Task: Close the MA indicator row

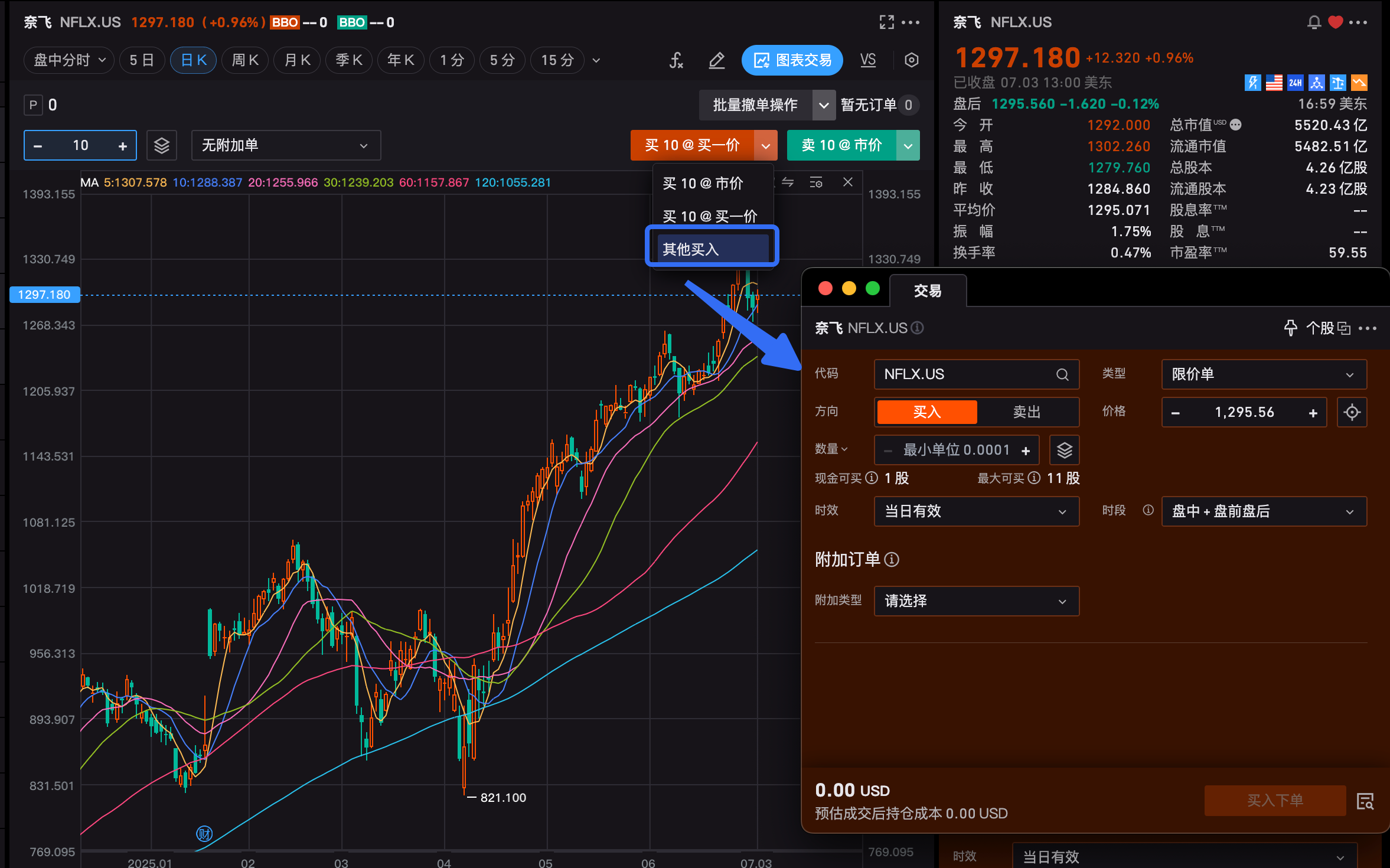Action: pos(847,182)
